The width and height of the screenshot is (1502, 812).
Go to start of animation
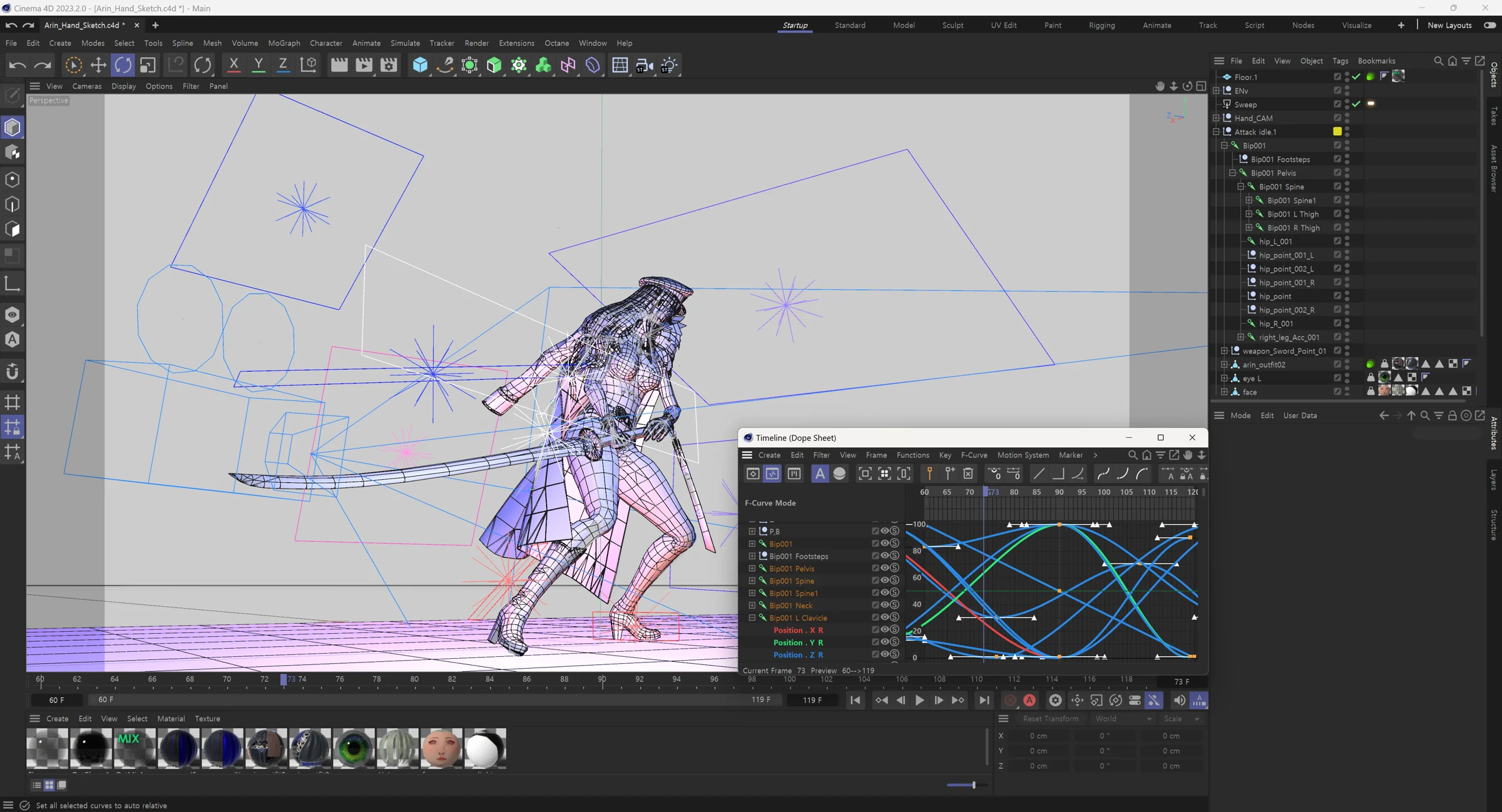click(856, 700)
